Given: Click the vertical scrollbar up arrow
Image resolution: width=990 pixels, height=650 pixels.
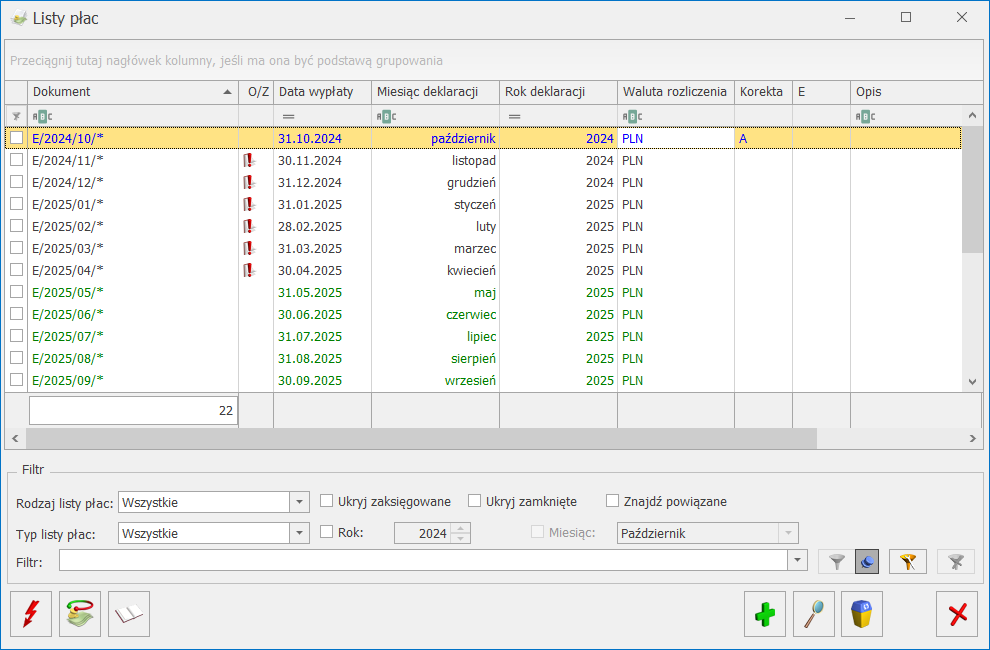Looking at the screenshot, I should [972, 115].
